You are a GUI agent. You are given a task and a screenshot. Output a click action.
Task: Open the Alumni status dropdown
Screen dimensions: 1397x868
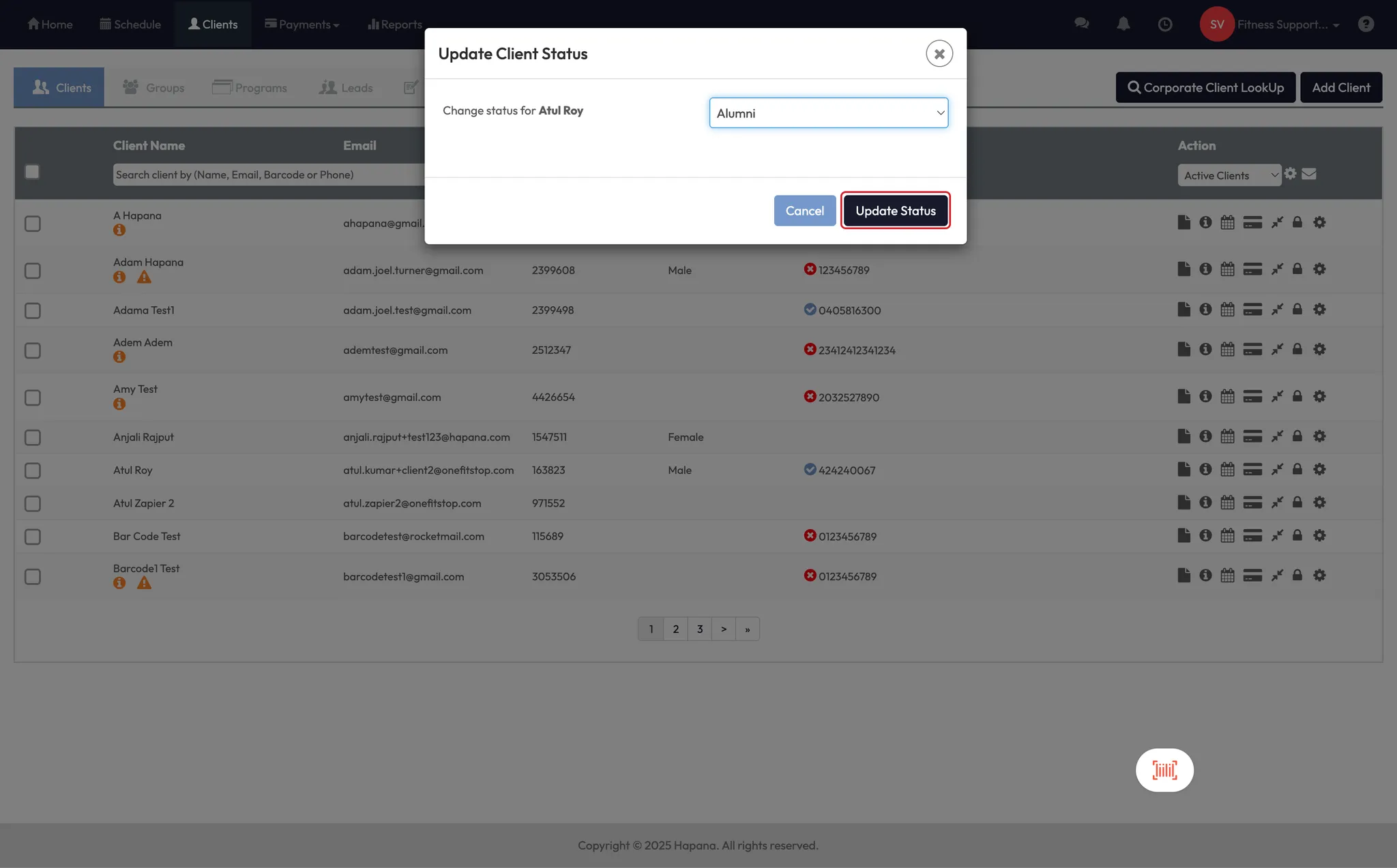(x=828, y=113)
